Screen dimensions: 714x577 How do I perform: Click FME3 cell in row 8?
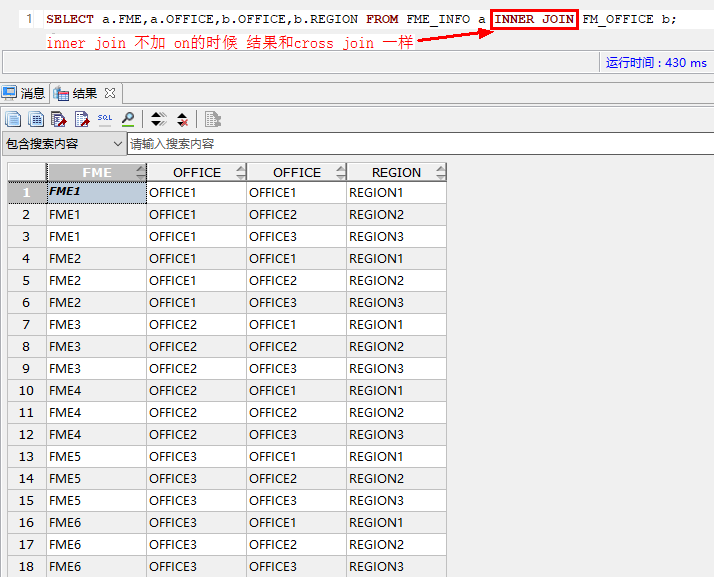[96, 347]
